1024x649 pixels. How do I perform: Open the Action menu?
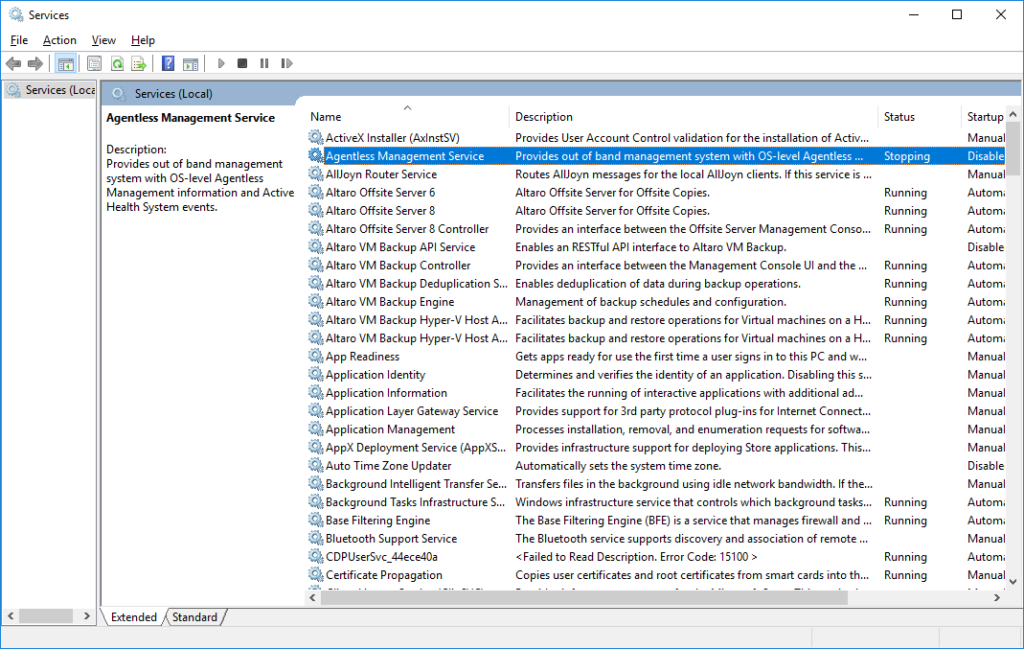(59, 40)
